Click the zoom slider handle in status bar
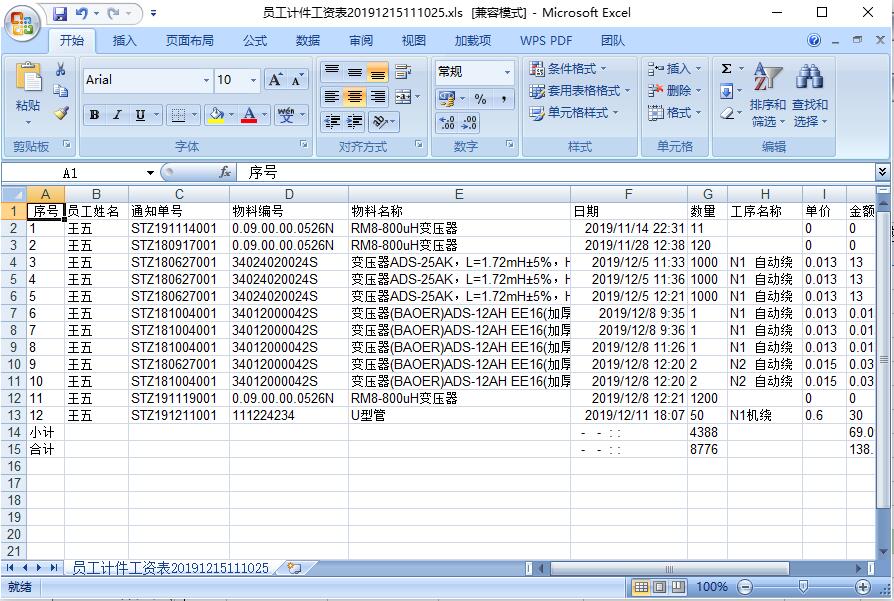The width and height of the screenshot is (894, 601). click(802, 587)
